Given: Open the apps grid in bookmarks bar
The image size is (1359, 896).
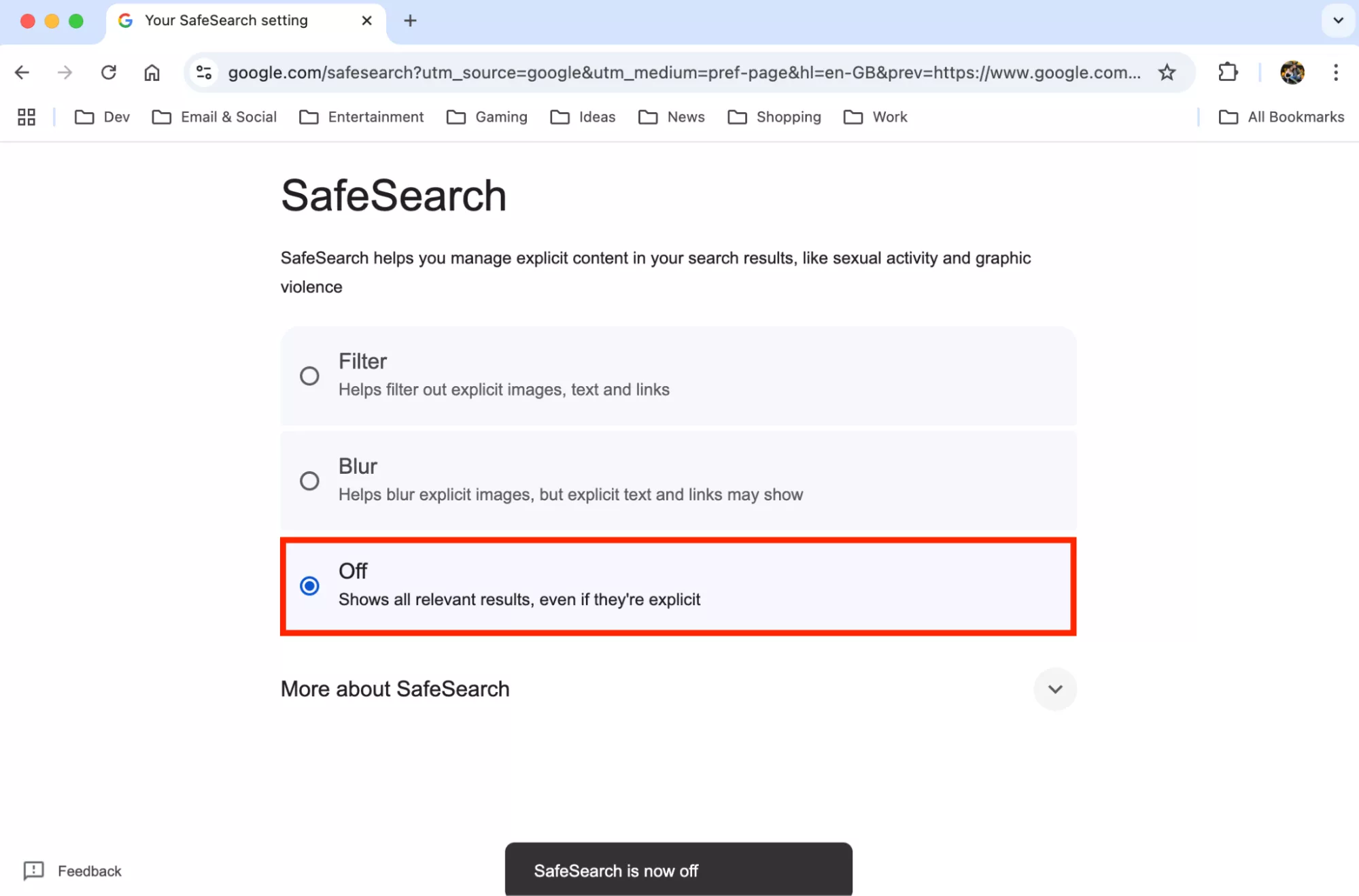Looking at the screenshot, I should pyautogui.click(x=27, y=117).
